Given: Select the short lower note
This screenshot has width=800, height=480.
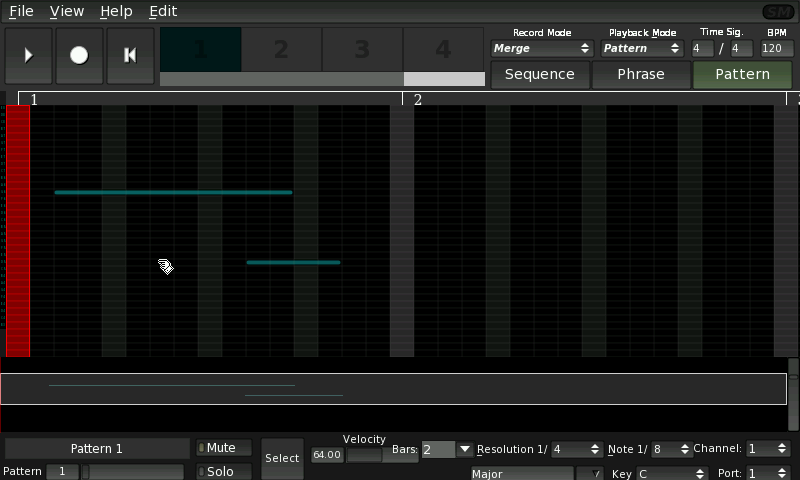Looking at the screenshot, I should 293,263.
